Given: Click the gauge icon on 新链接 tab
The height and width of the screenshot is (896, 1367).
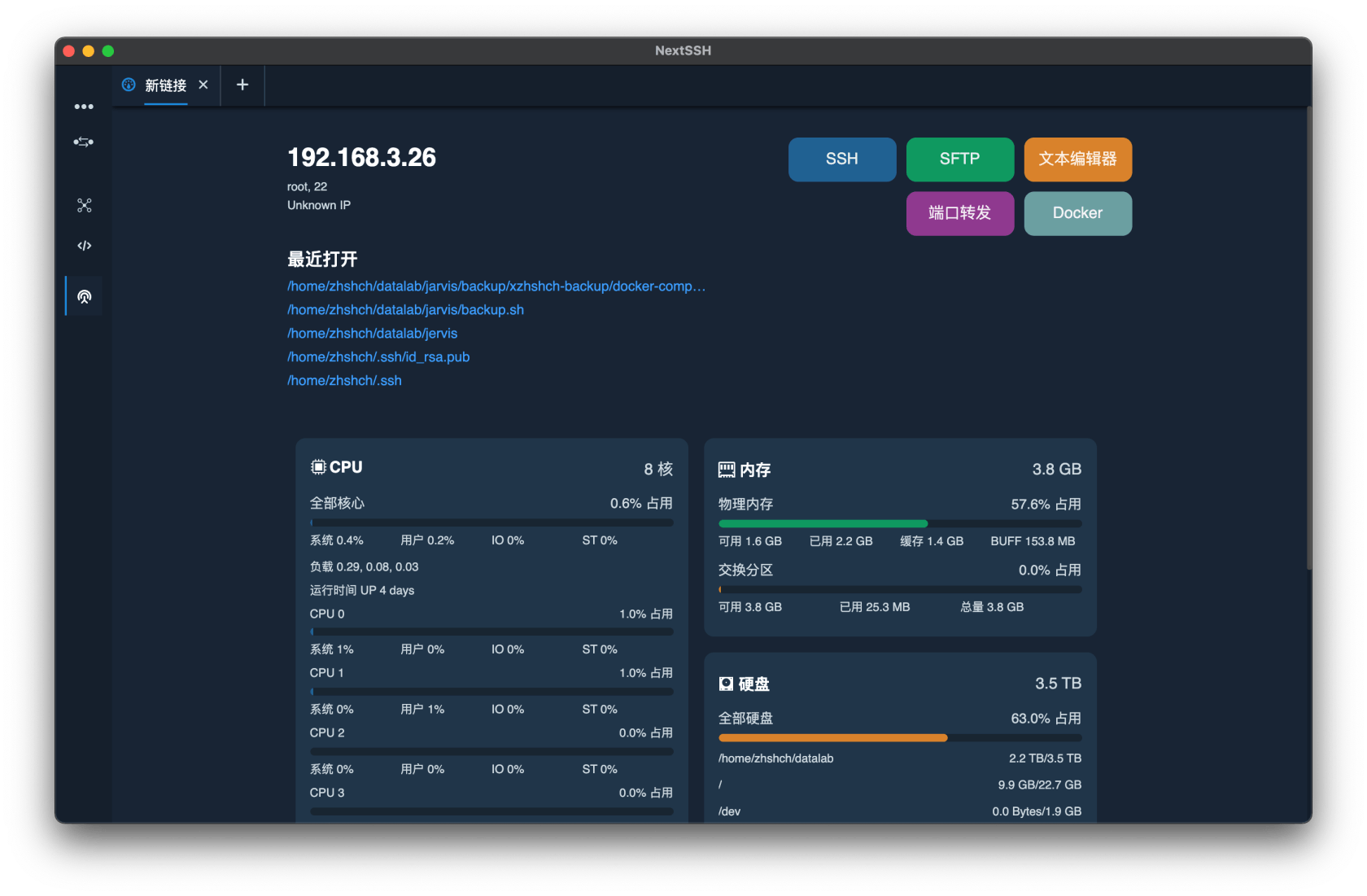Looking at the screenshot, I should coord(129,85).
